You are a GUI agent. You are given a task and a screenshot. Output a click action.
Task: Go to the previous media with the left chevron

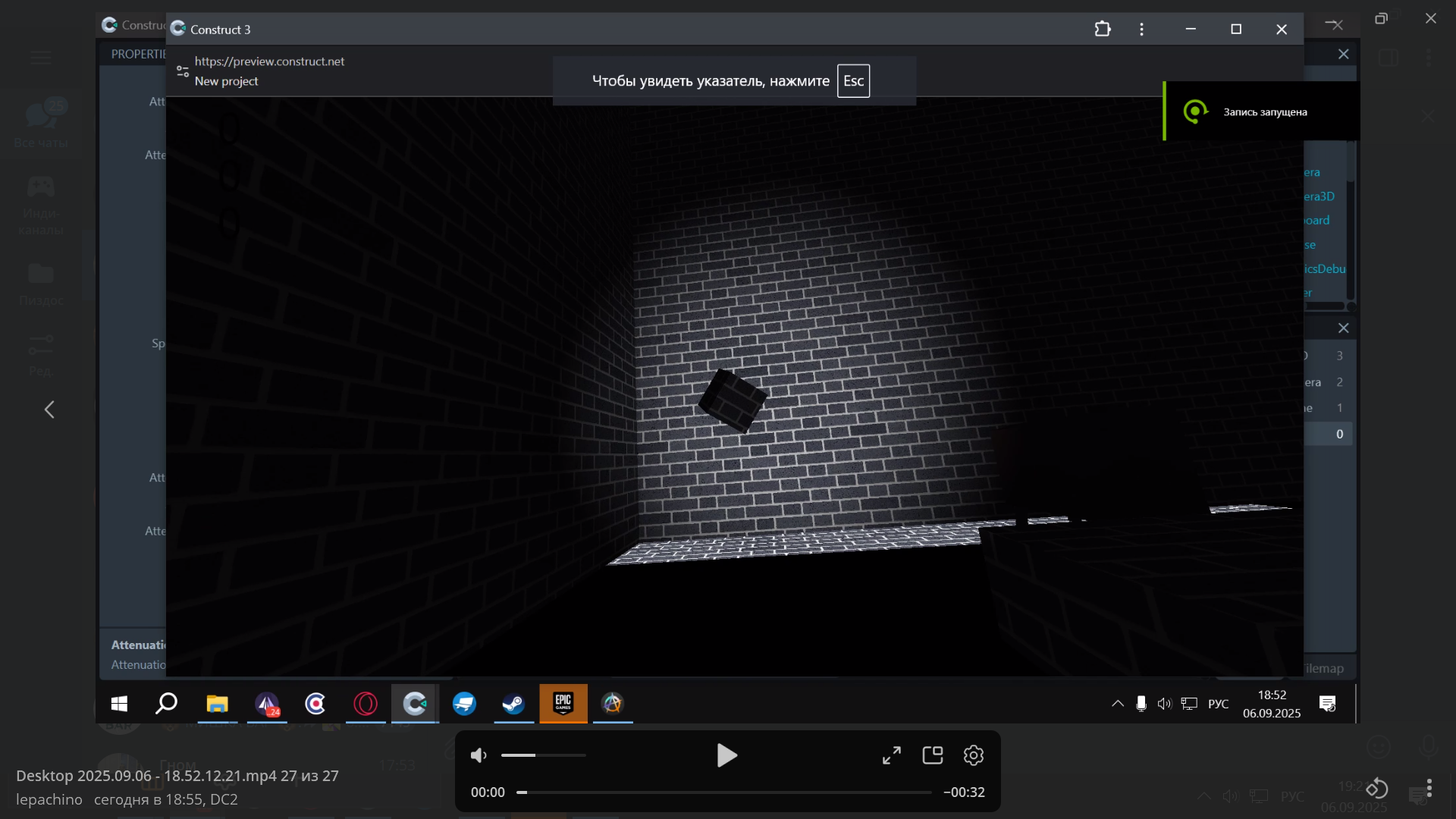[49, 409]
